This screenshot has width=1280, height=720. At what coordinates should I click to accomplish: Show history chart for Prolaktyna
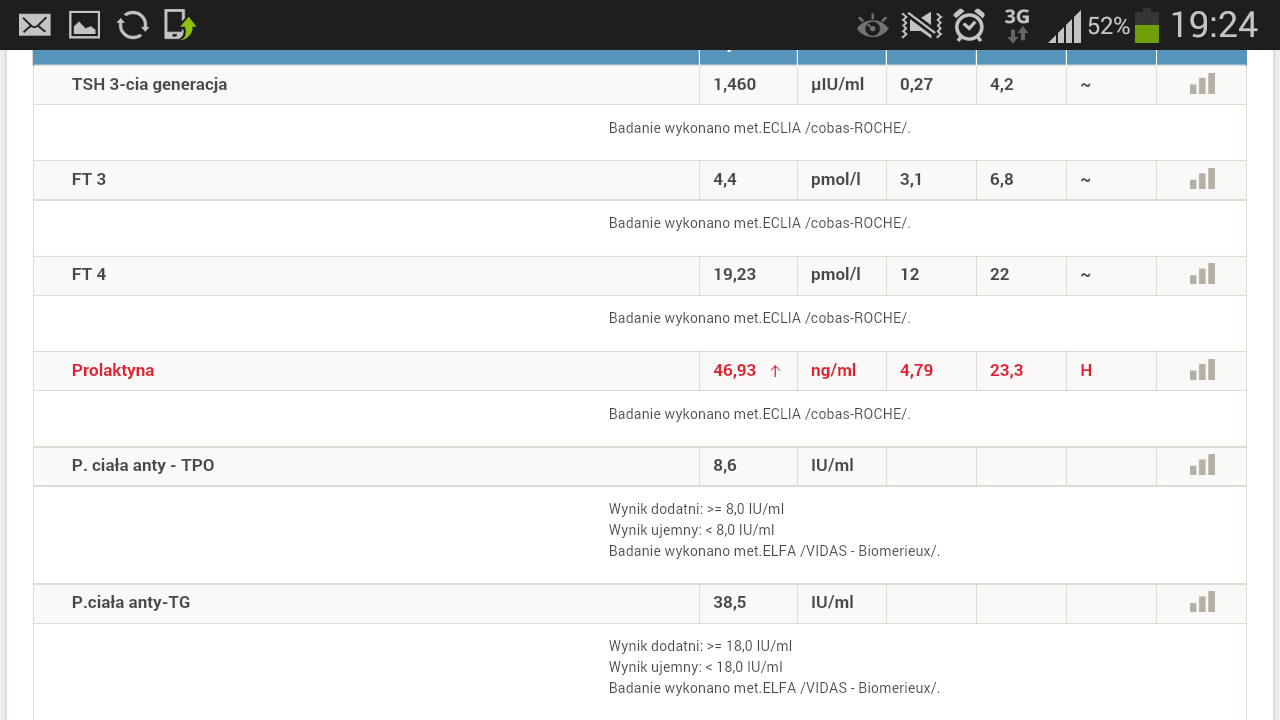click(1202, 370)
